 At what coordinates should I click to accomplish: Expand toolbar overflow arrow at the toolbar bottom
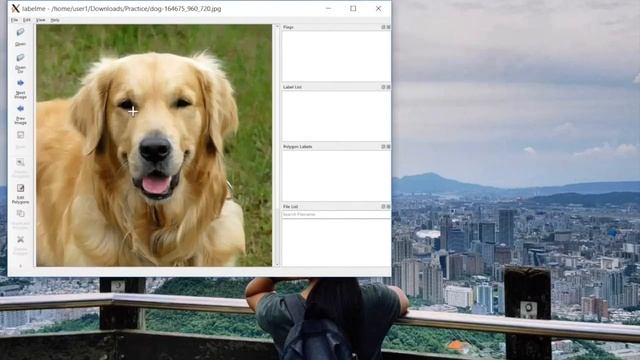20,266
